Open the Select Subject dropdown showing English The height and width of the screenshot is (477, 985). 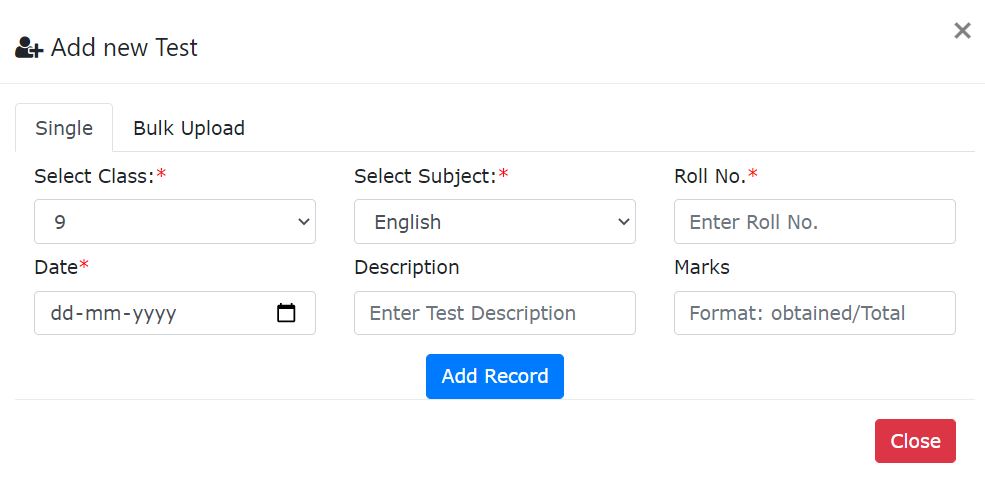tap(495, 222)
